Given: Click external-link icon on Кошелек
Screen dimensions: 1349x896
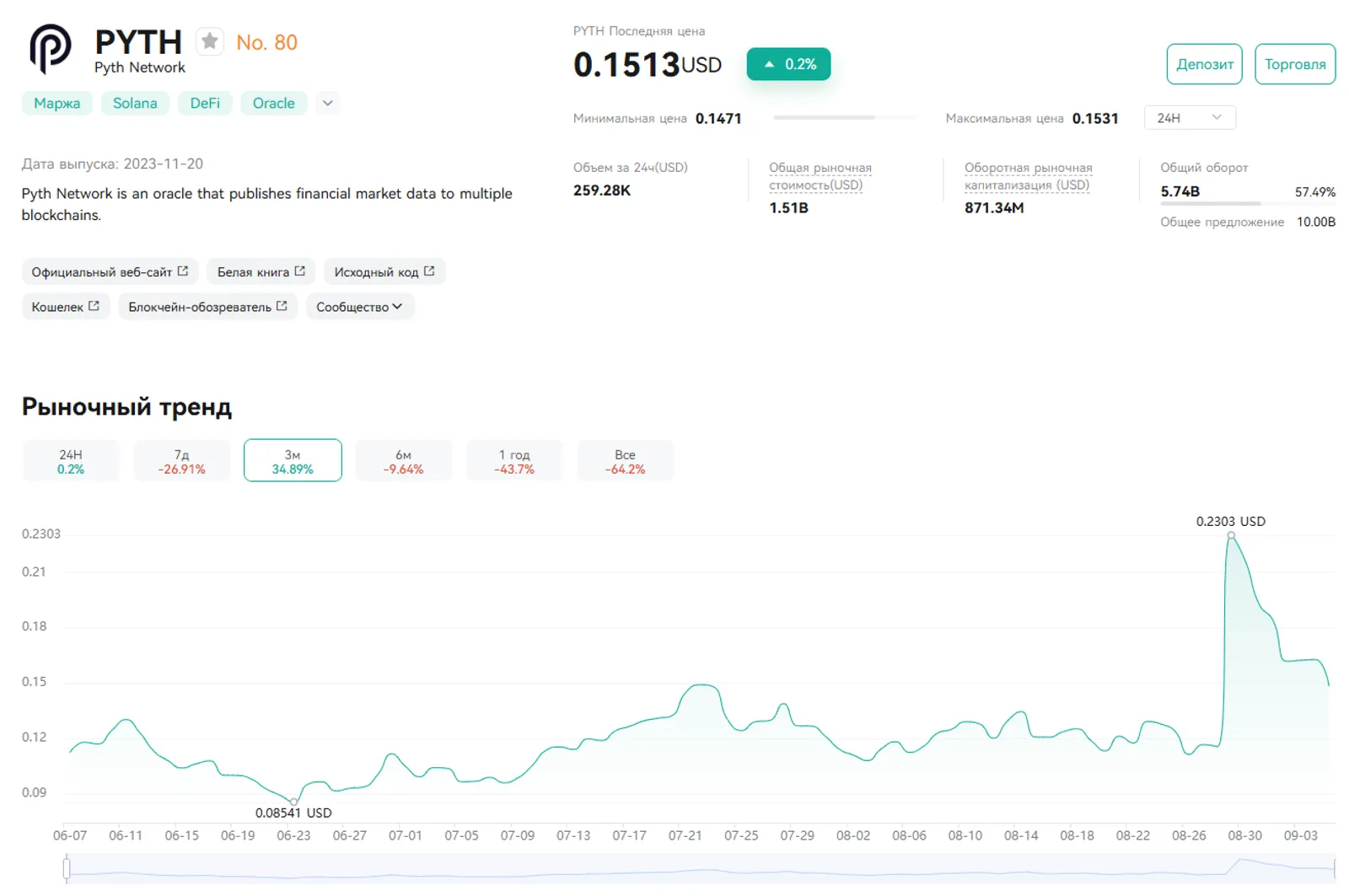Looking at the screenshot, I should (x=94, y=306).
